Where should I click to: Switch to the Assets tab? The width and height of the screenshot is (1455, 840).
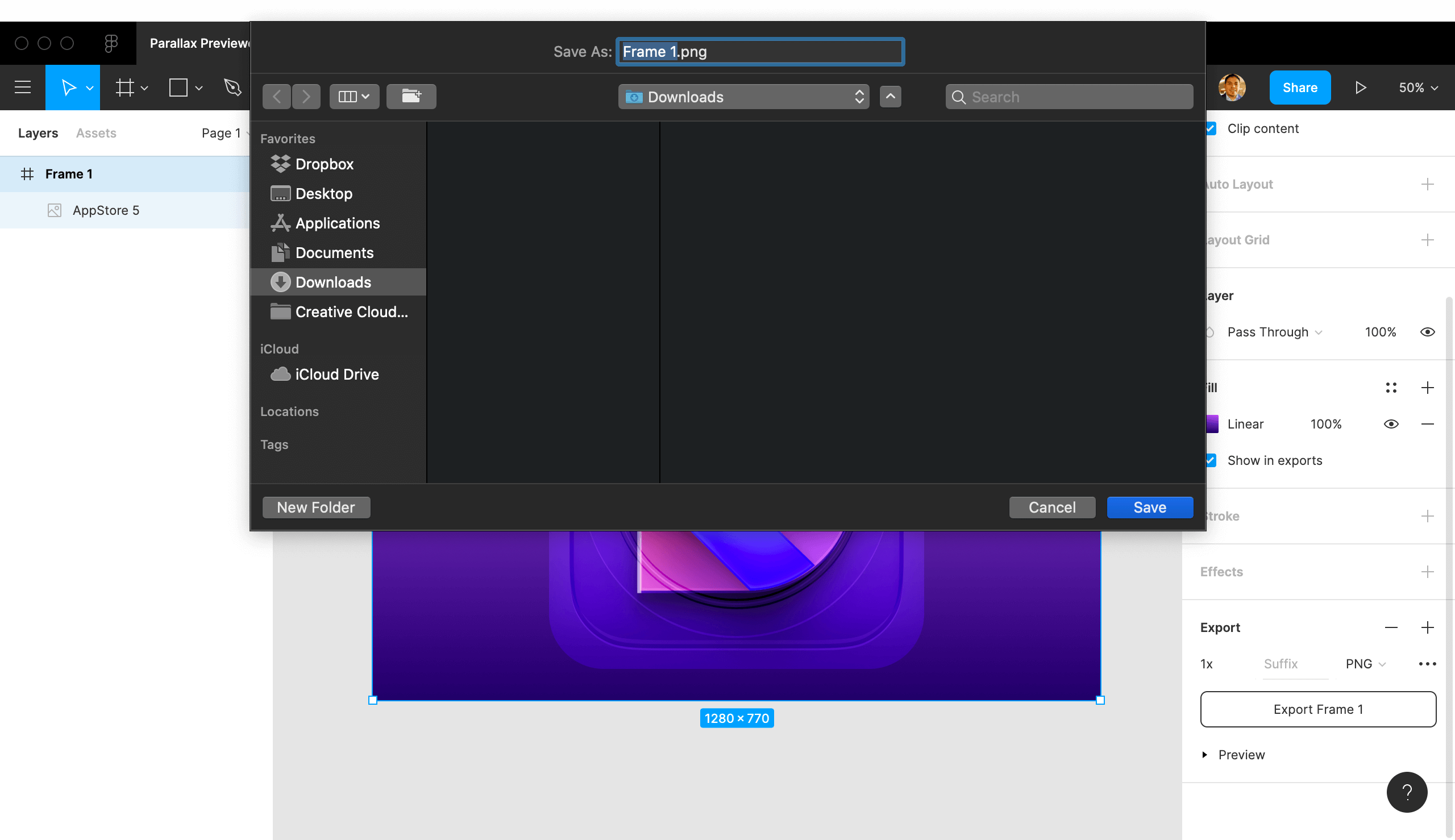96,132
